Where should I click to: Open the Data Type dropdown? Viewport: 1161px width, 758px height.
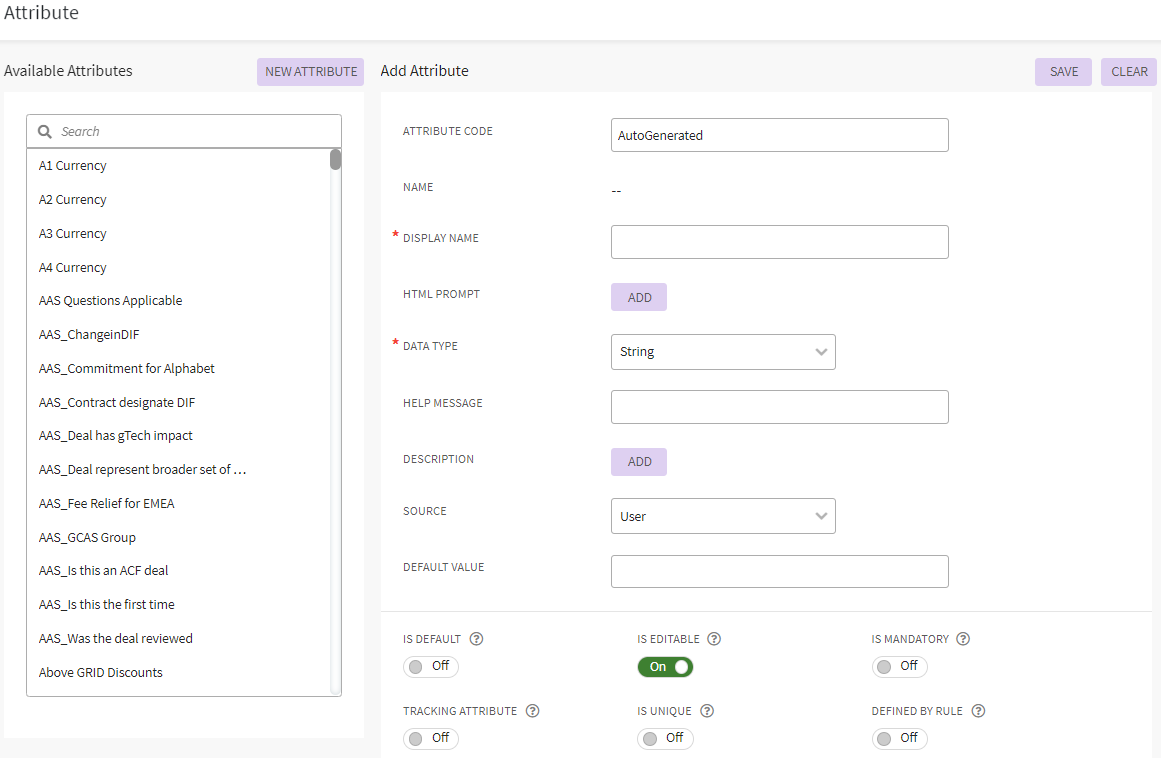(x=723, y=352)
